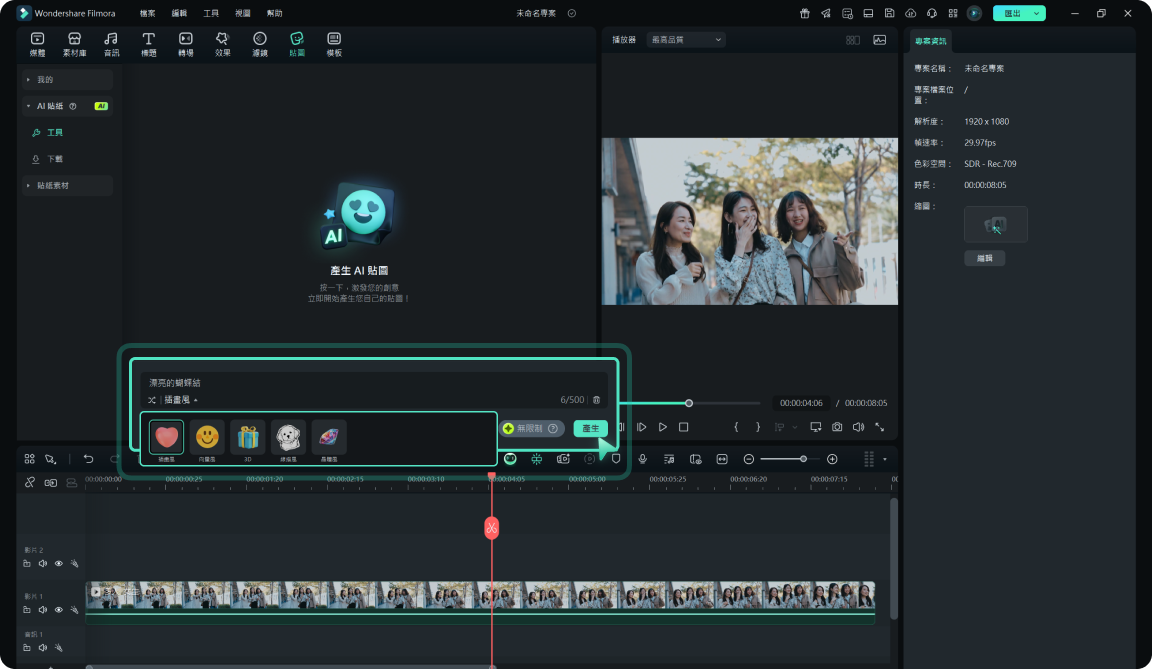Viewport: 1152px width, 669px height.
Task: Click the 無限制 credits button
Action: tap(531, 428)
